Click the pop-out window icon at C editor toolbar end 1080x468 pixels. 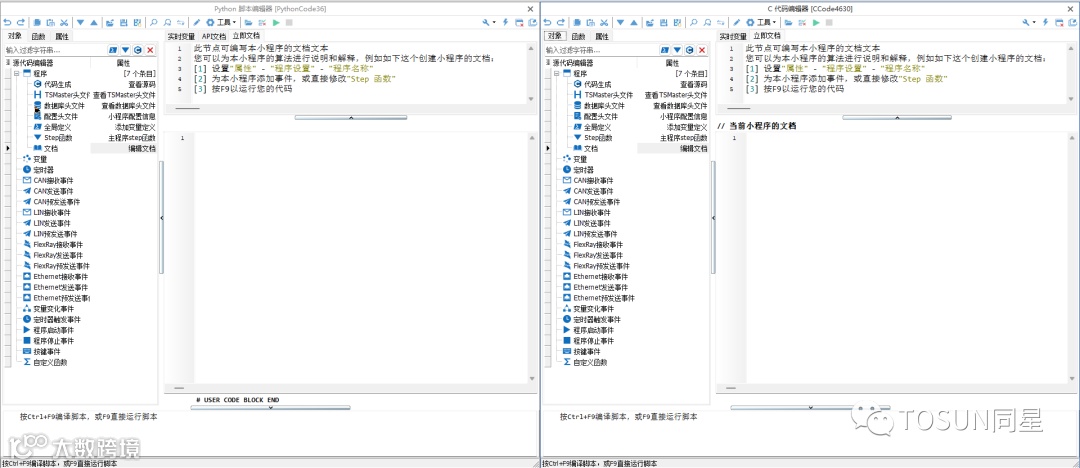coord(1072,22)
